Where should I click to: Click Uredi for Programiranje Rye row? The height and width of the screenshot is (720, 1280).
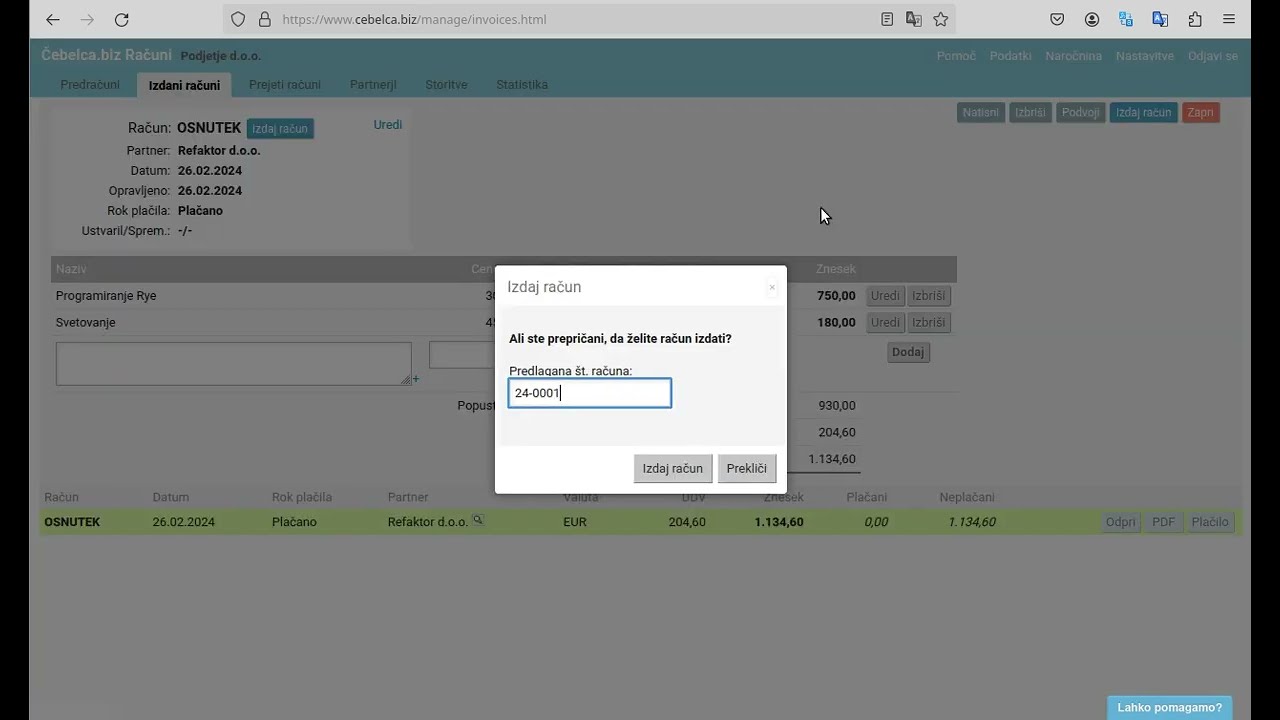885,296
